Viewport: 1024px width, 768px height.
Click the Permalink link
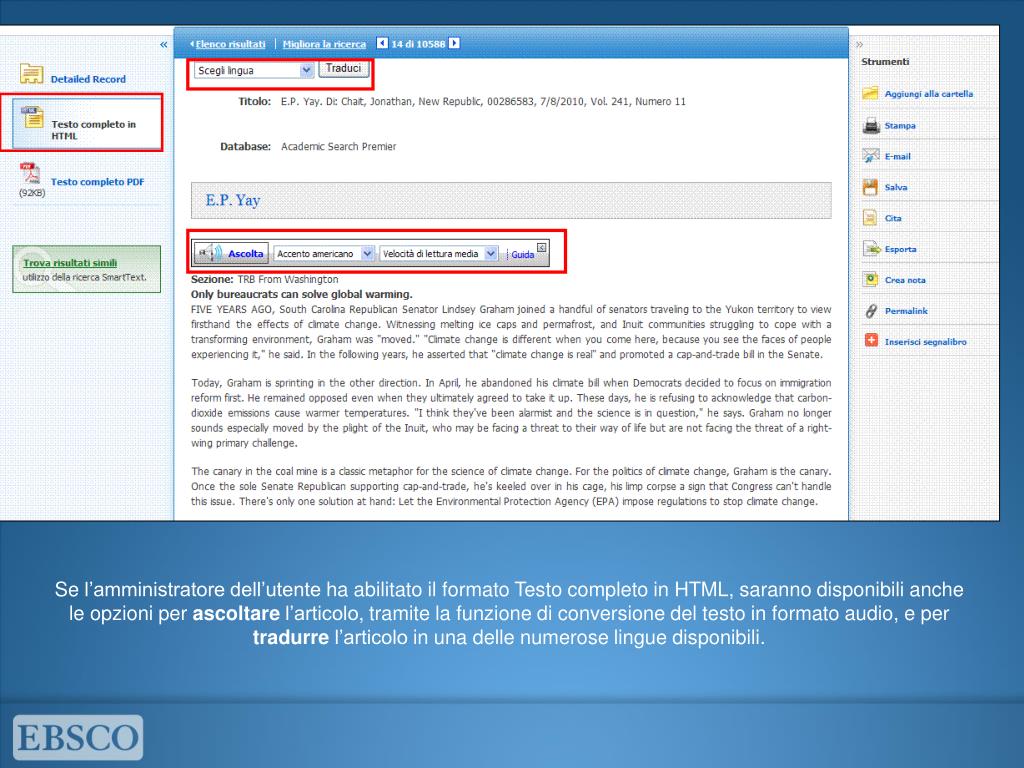[x=906, y=311]
